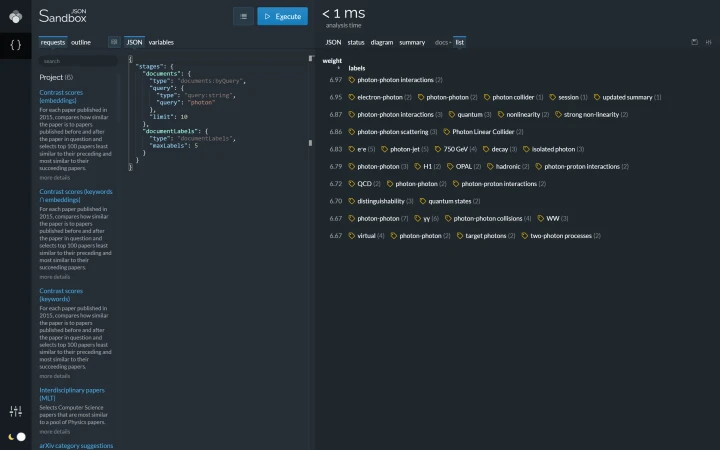Open Contrast scores (embeddings) request

click(x=61, y=96)
